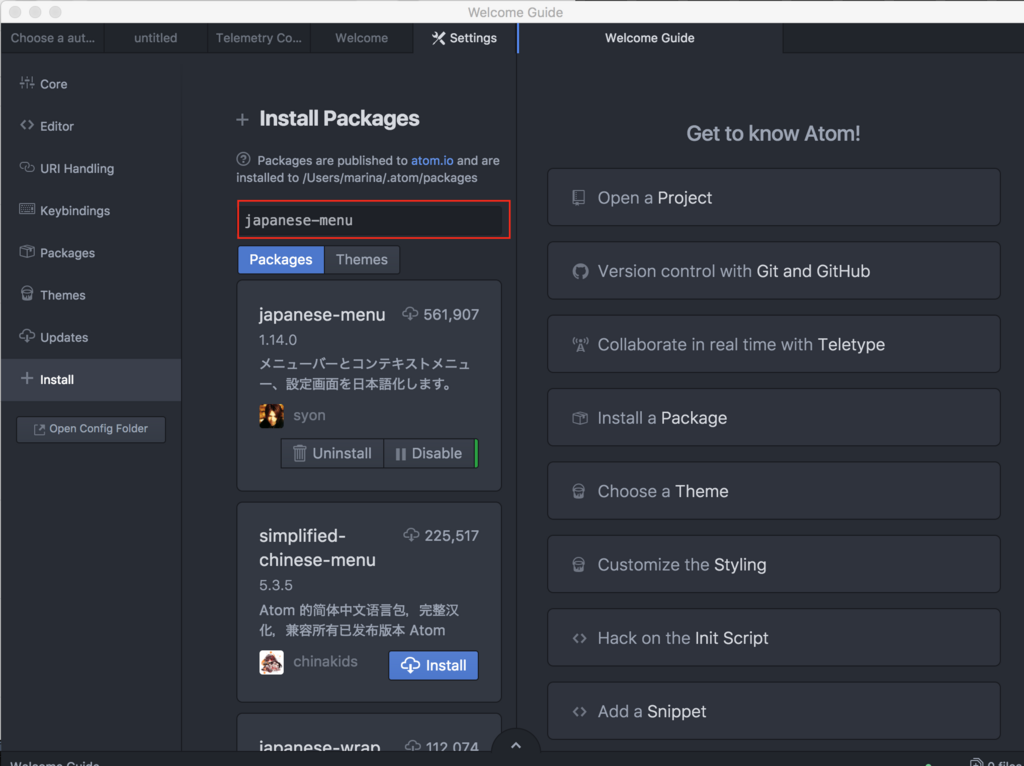Disable the japanese-menu package

point(429,453)
